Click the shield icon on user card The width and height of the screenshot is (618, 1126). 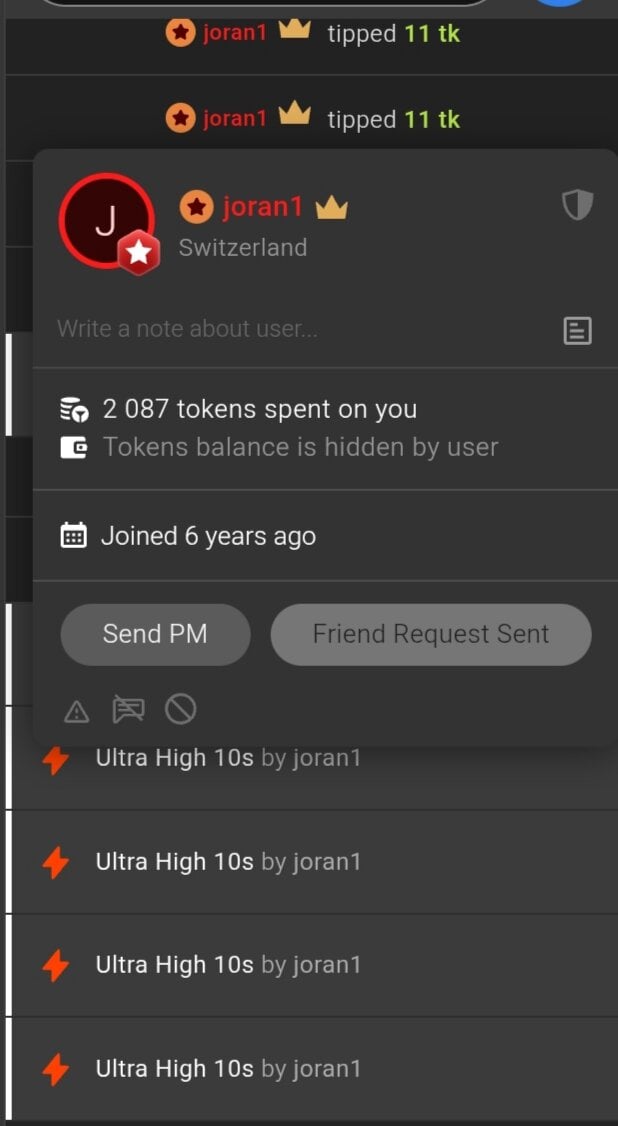click(577, 206)
